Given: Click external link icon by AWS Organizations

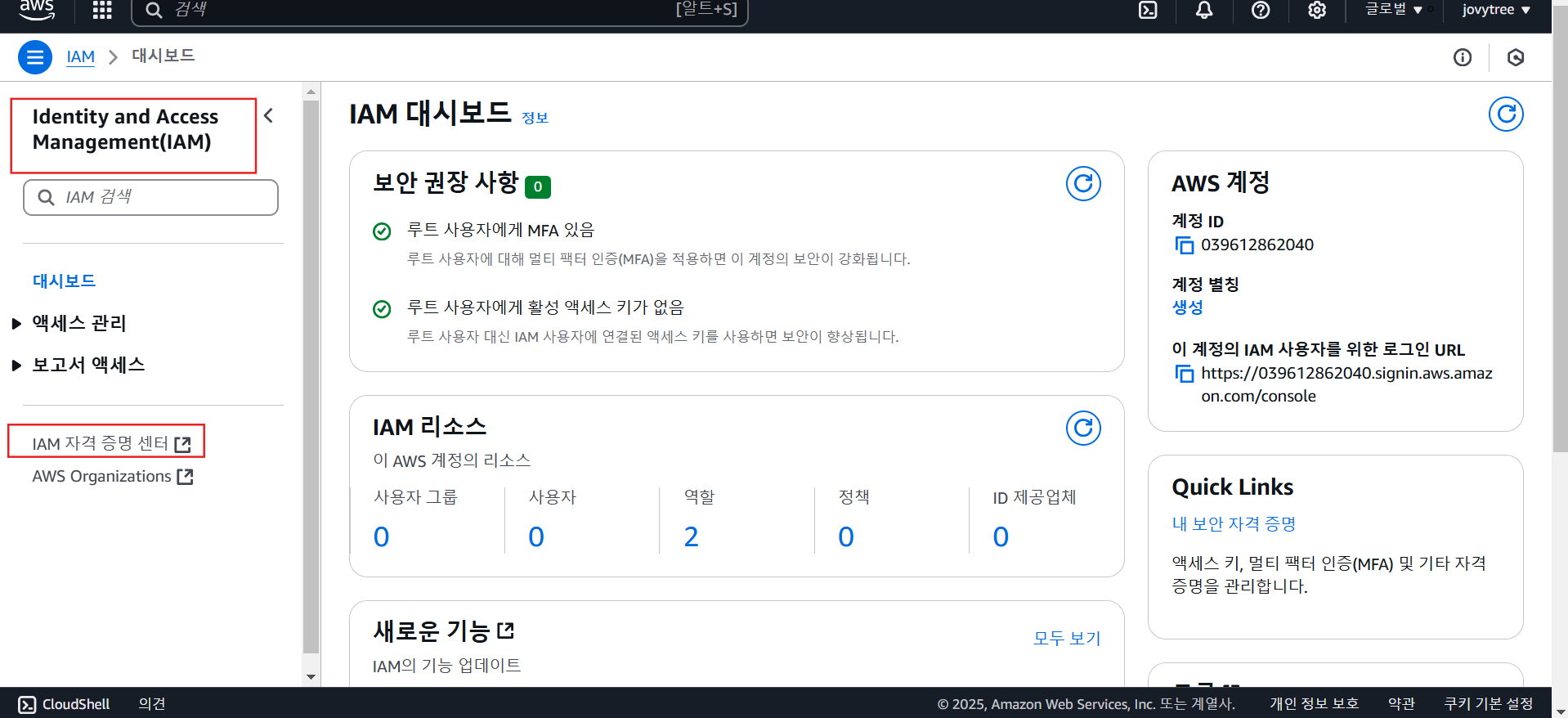Looking at the screenshot, I should coord(186,477).
